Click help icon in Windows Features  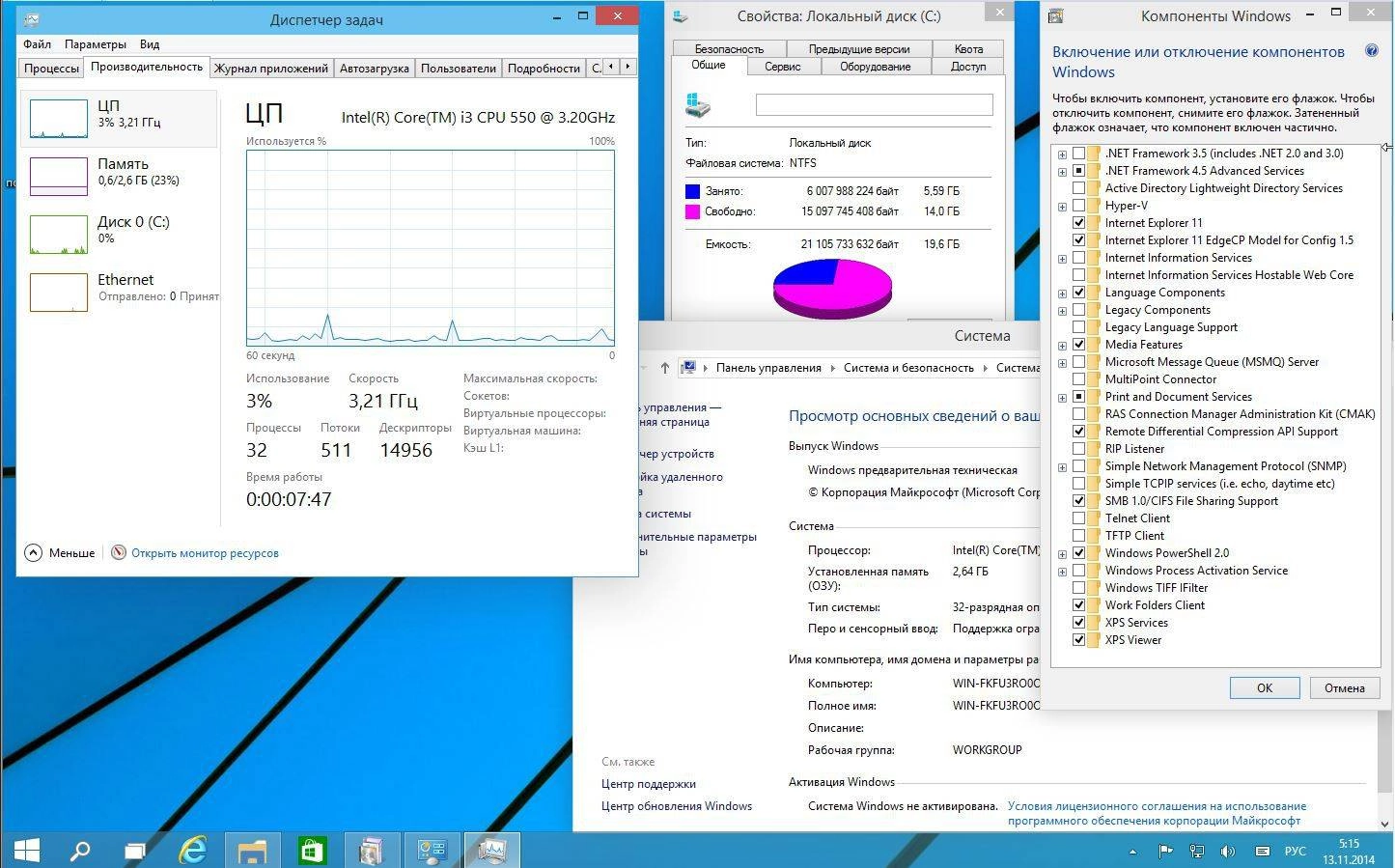(1371, 51)
